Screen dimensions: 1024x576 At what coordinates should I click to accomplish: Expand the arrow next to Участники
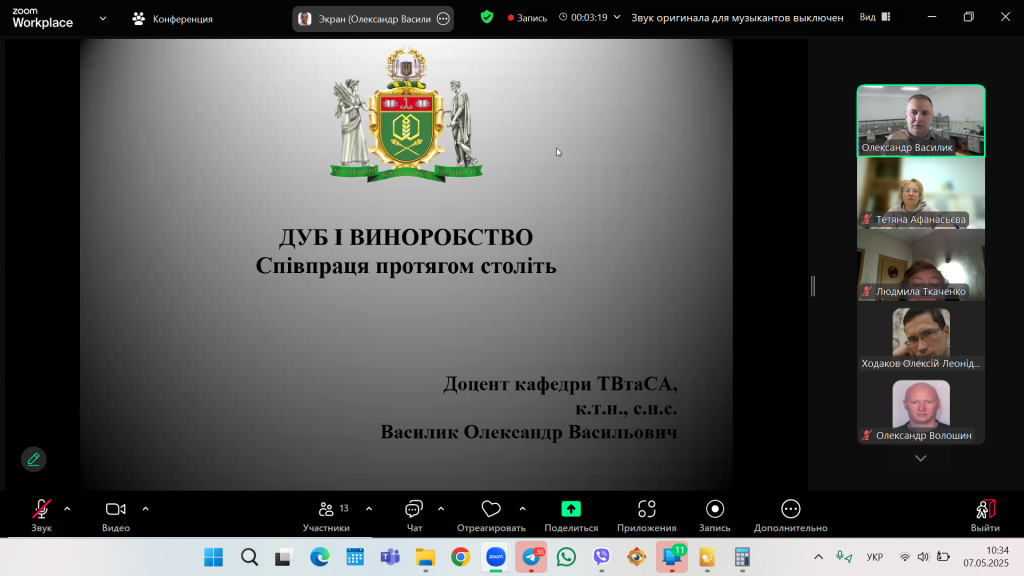[369, 509]
